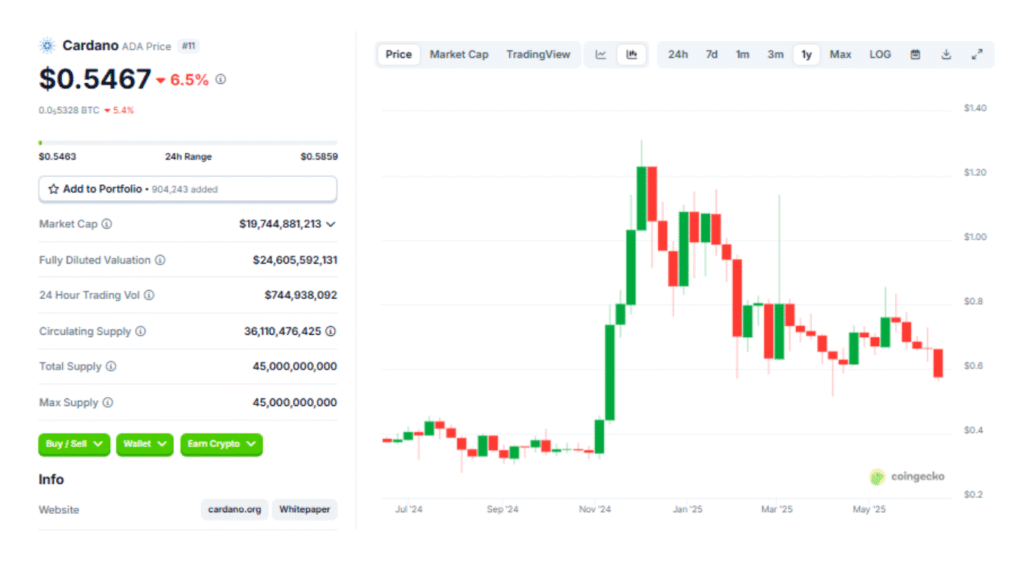Switch to the TradingView tab
This screenshot has width=1024, height=561.
tap(538, 55)
